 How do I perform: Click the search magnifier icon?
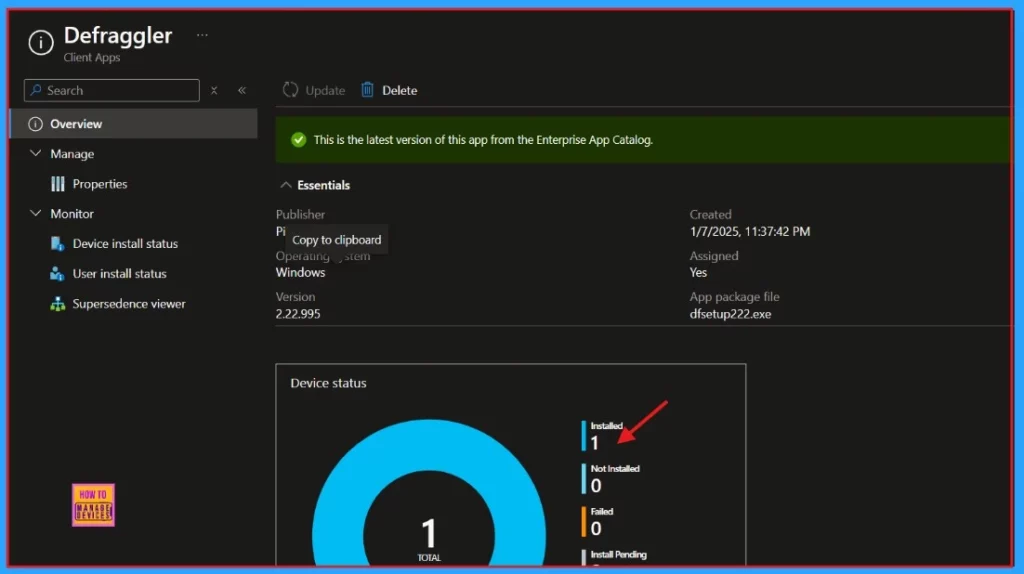click(36, 90)
